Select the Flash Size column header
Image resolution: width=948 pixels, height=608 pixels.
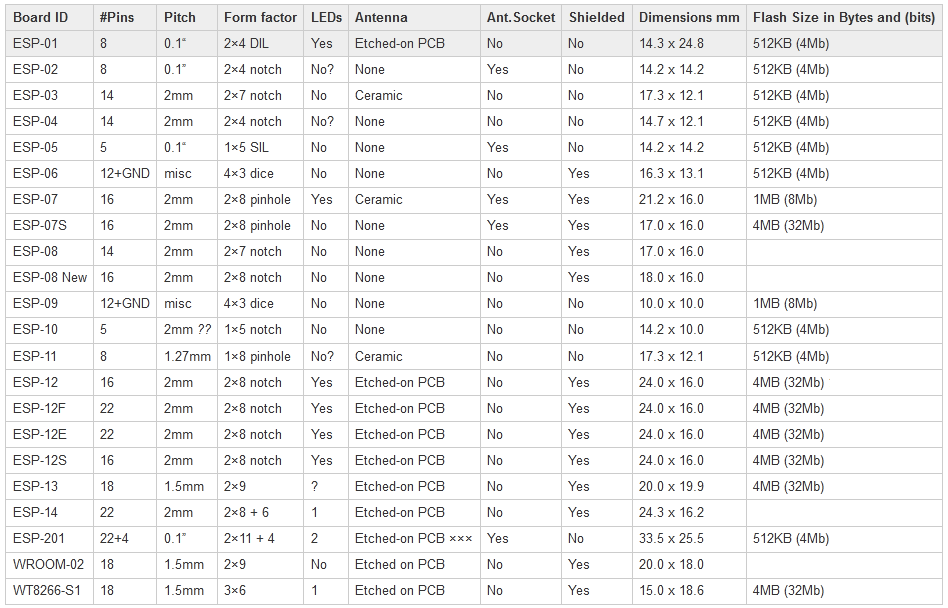point(844,17)
